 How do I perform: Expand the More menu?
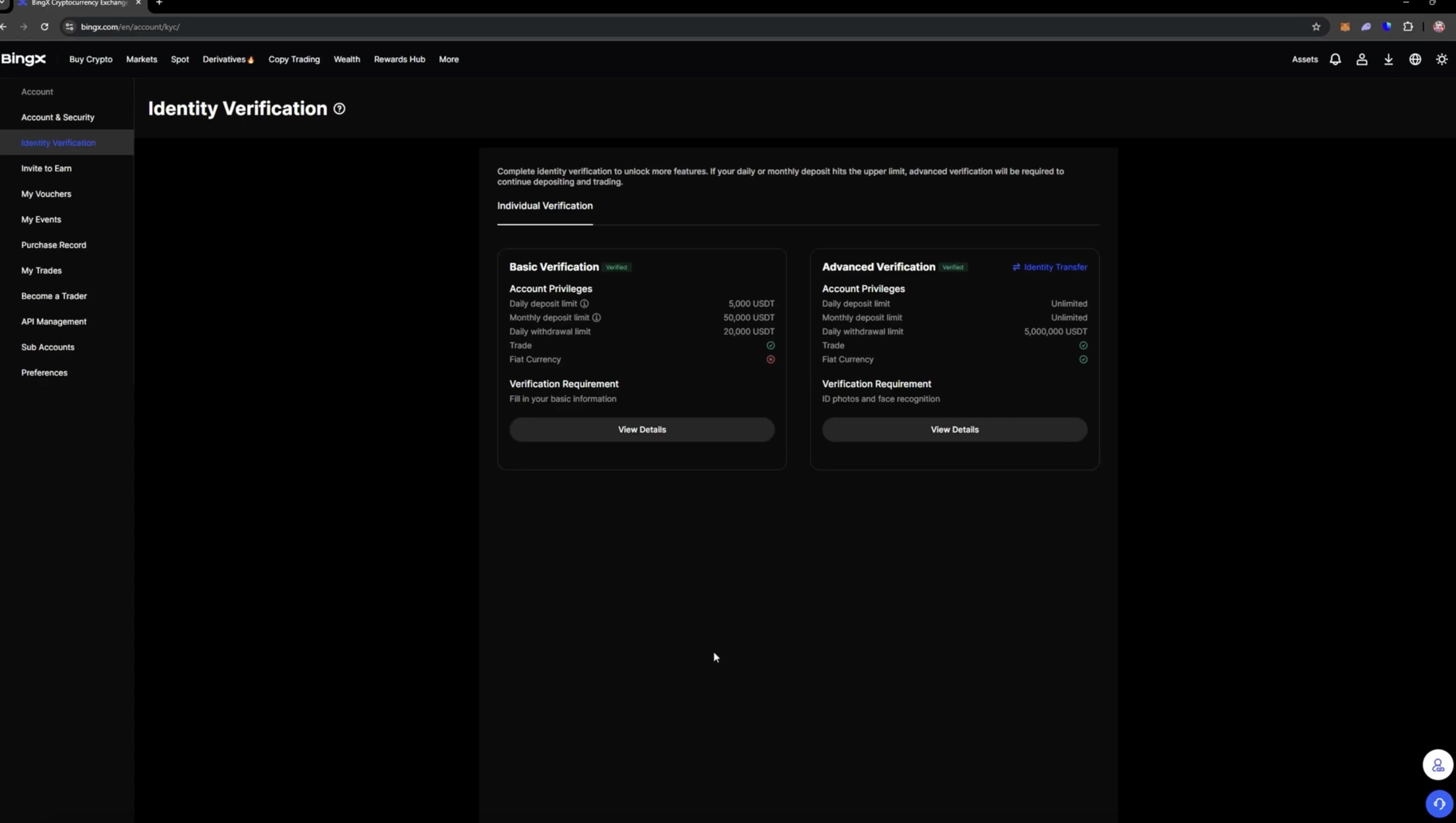[x=449, y=59]
